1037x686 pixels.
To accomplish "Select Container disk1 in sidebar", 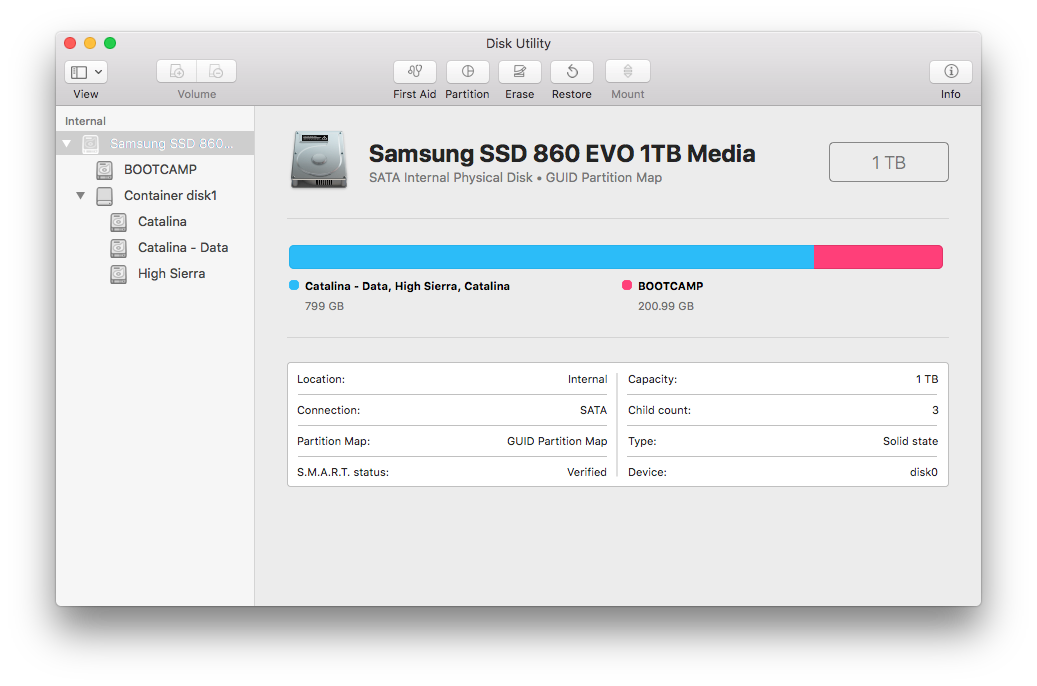I will [x=155, y=195].
